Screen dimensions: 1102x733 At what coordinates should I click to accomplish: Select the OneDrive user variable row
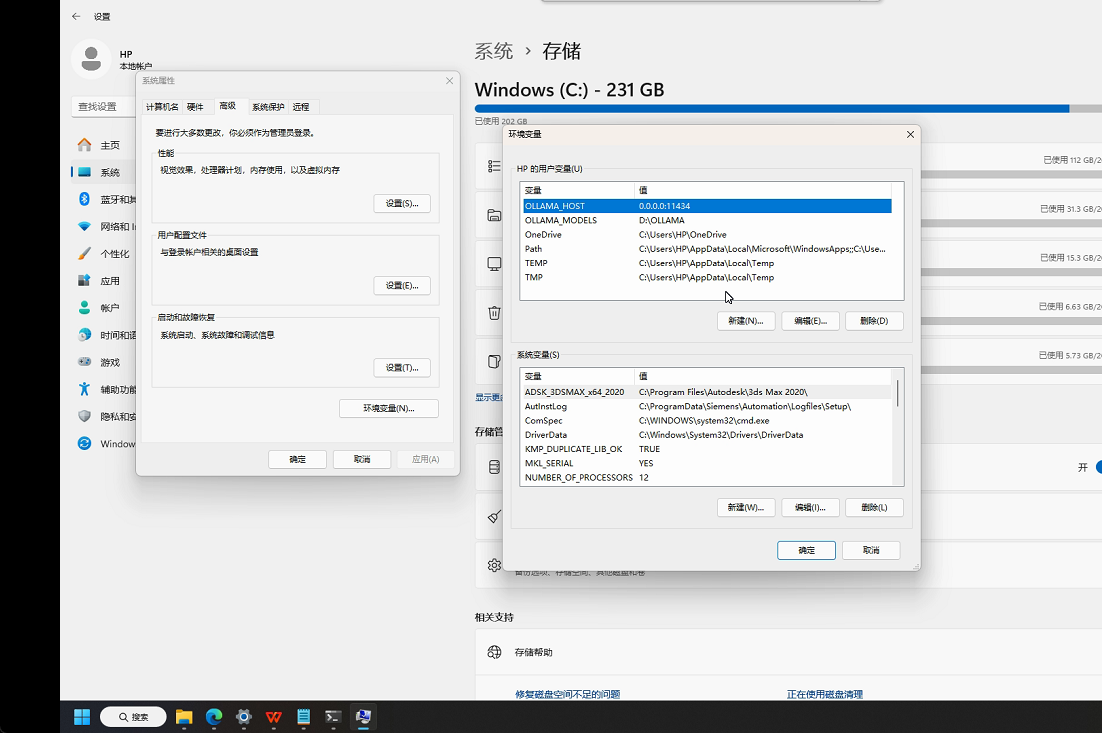(x=707, y=234)
